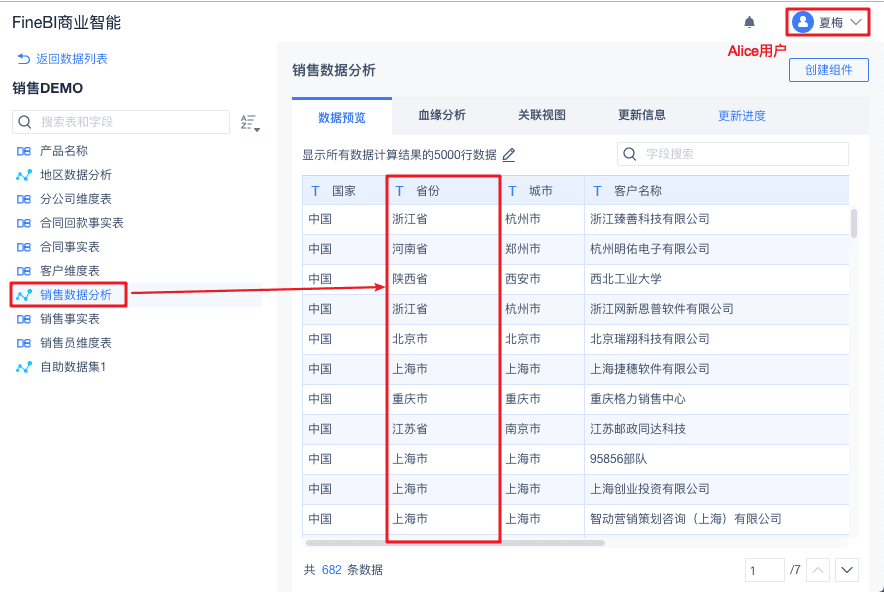Switch to the 关联视图 tab
The image size is (884, 592).
point(542,115)
